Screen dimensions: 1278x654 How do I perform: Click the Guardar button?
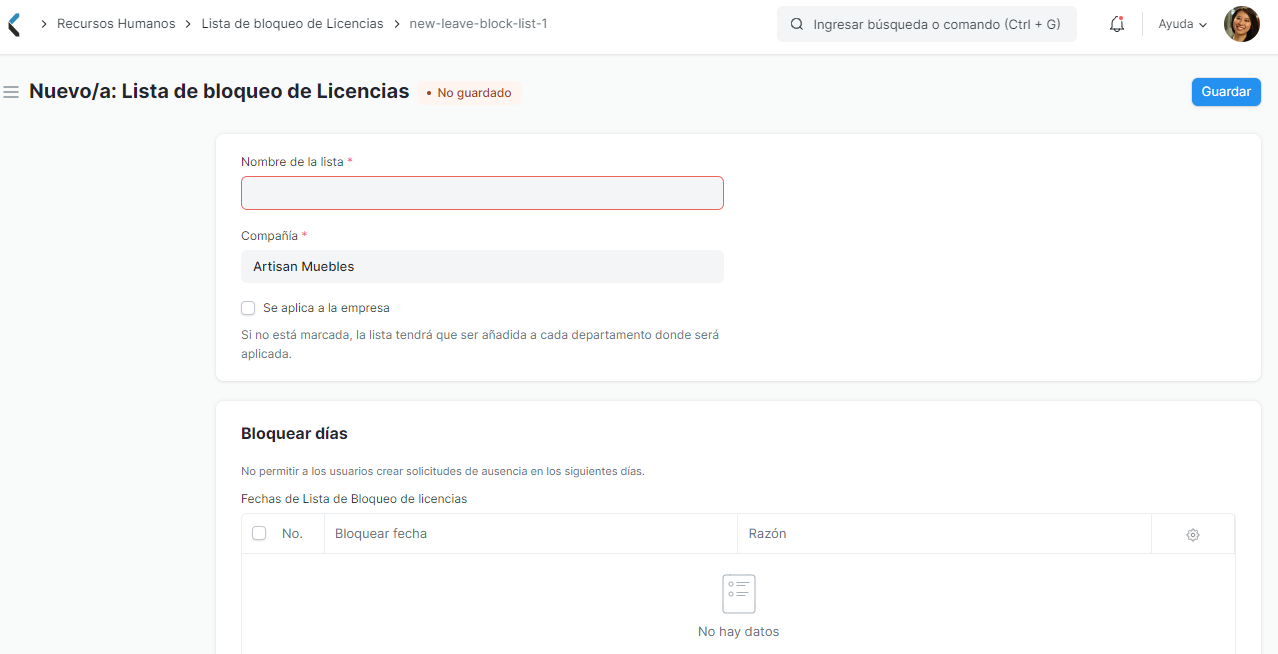pos(1225,91)
